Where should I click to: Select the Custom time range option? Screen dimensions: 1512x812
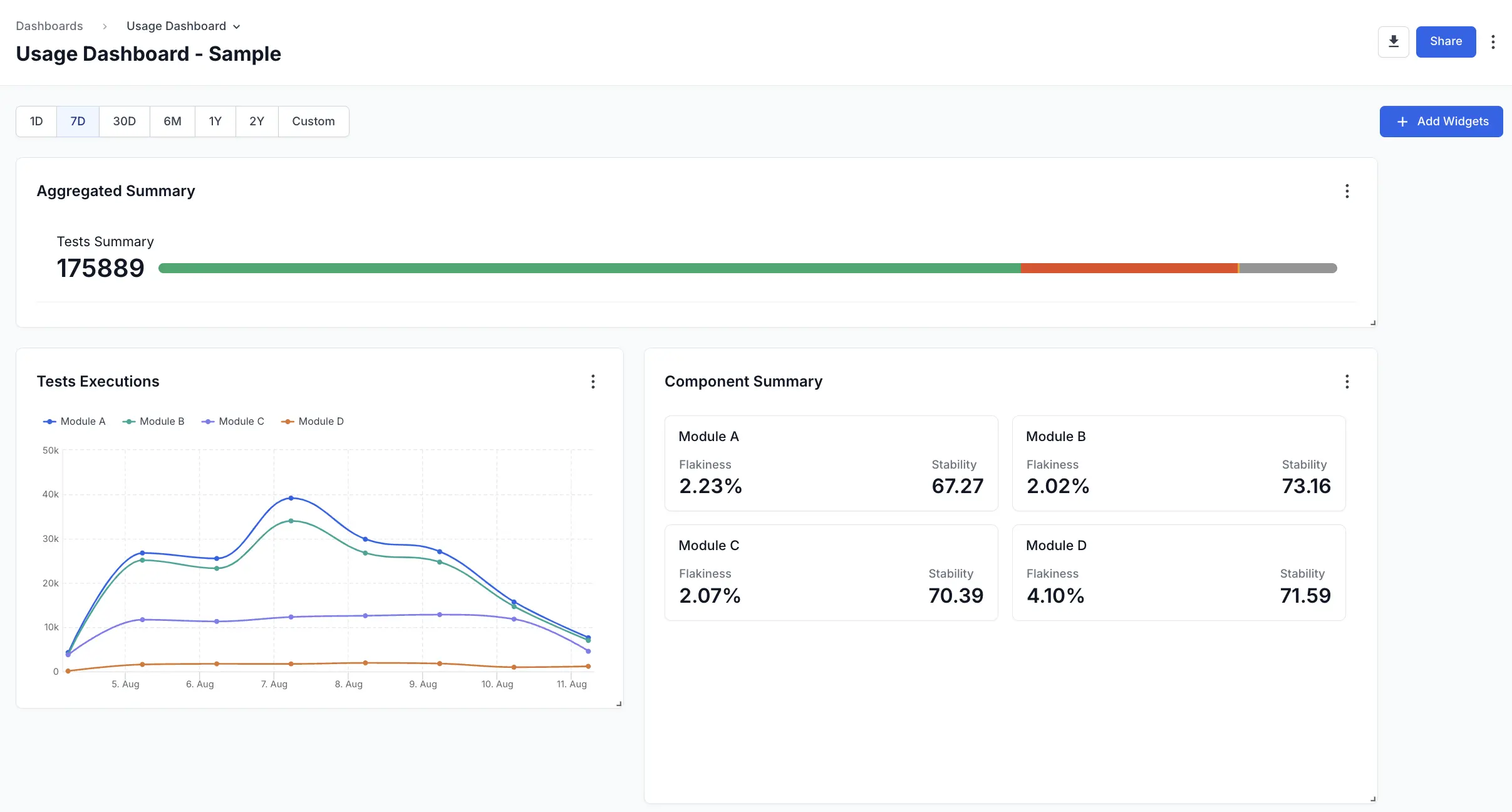coord(313,121)
